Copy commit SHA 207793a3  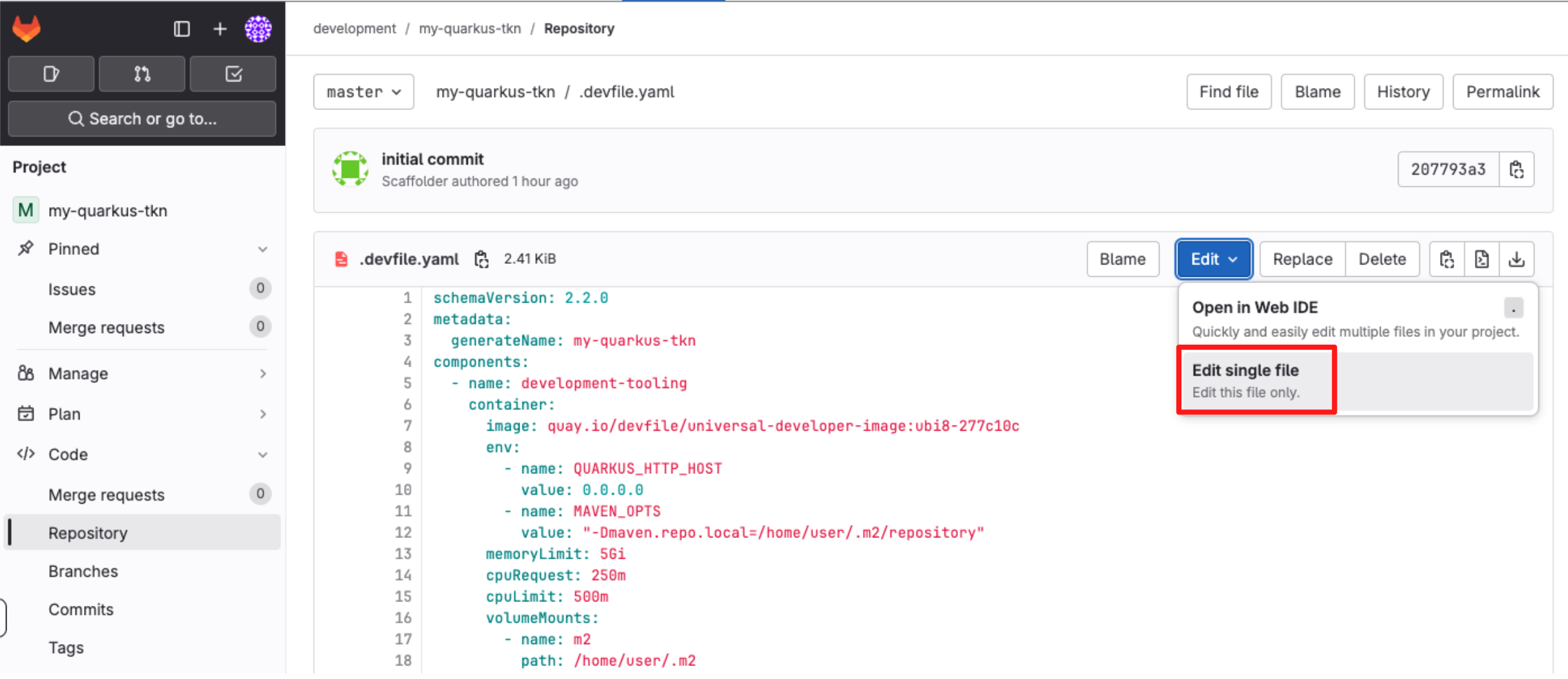(1516, 169)
